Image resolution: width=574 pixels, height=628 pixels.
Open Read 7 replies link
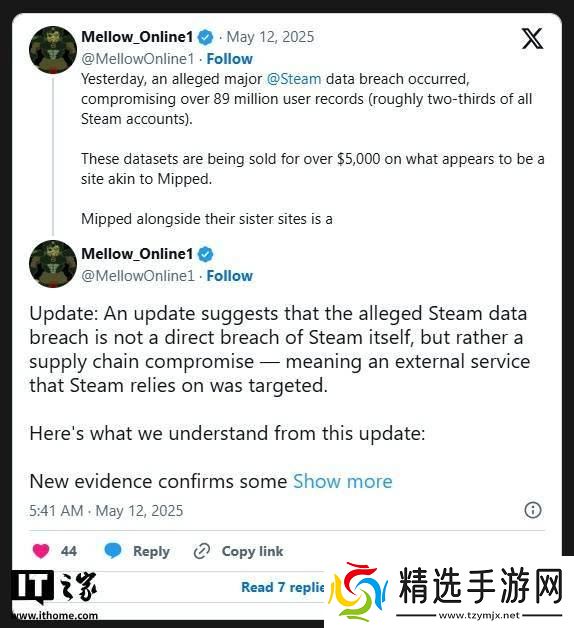coord(283,587)
